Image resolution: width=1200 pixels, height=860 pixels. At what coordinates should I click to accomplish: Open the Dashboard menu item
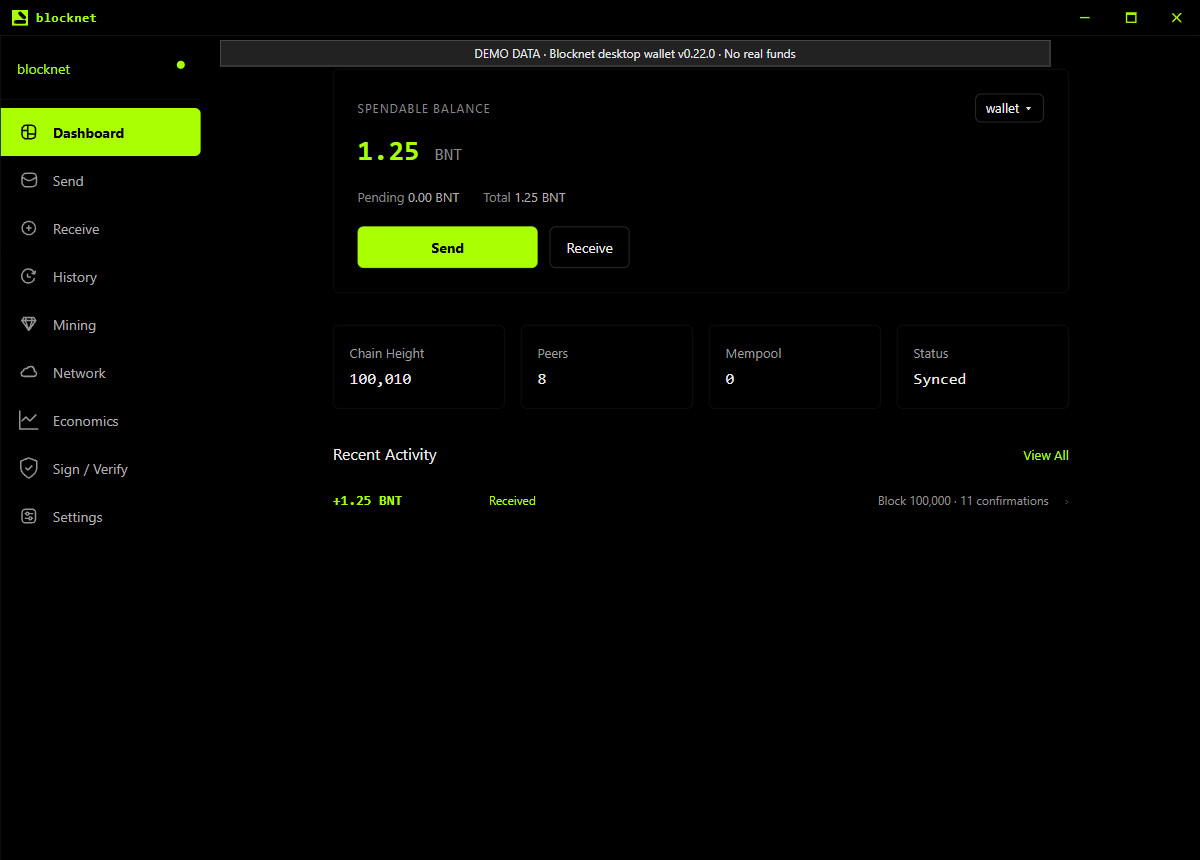pyautogui.click(x=100, y=132)
